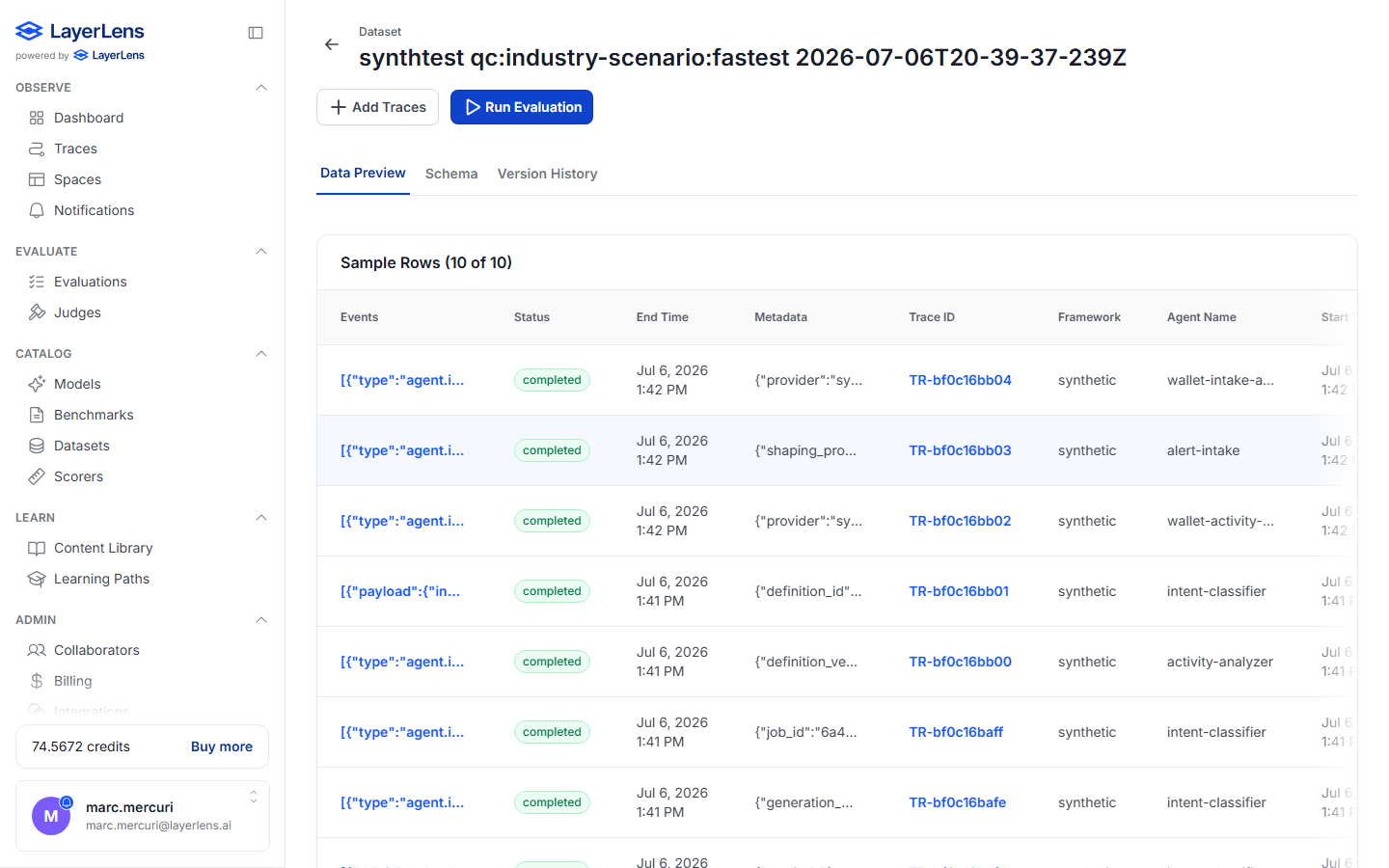Image resolution: width=1389 pixels, height=868 pixels.
Task: Open the Billing dollar icon
Action: pos(37,681)
